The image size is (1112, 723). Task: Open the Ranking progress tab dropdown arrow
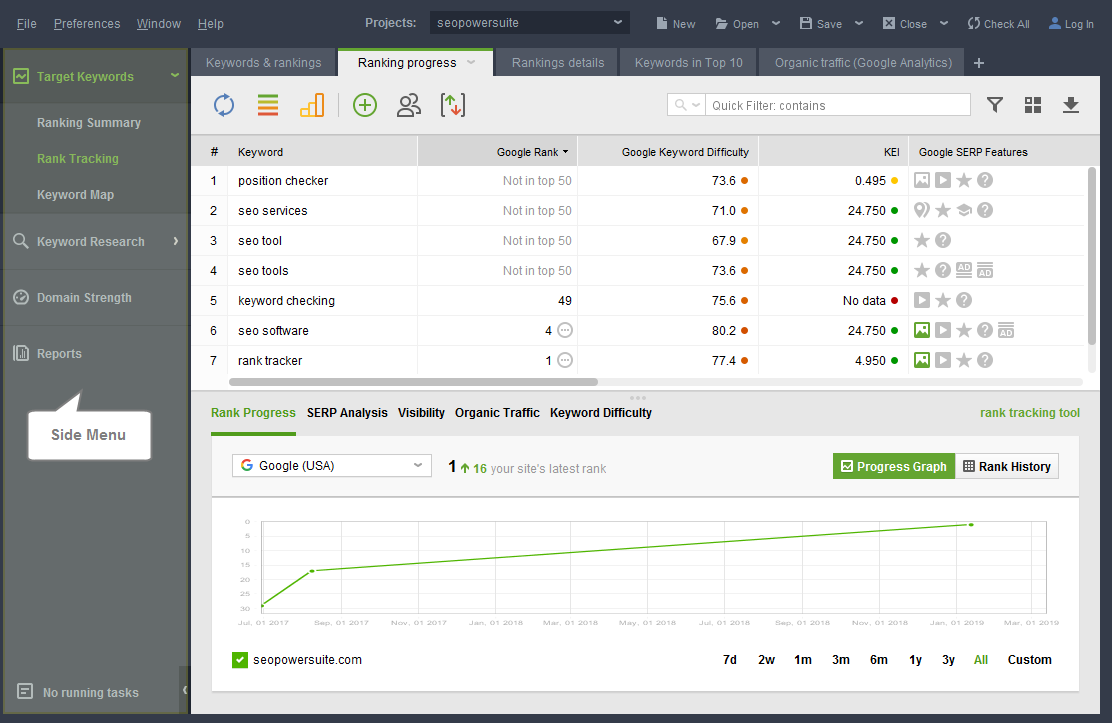pyautogui.click(x=471, y=62)
